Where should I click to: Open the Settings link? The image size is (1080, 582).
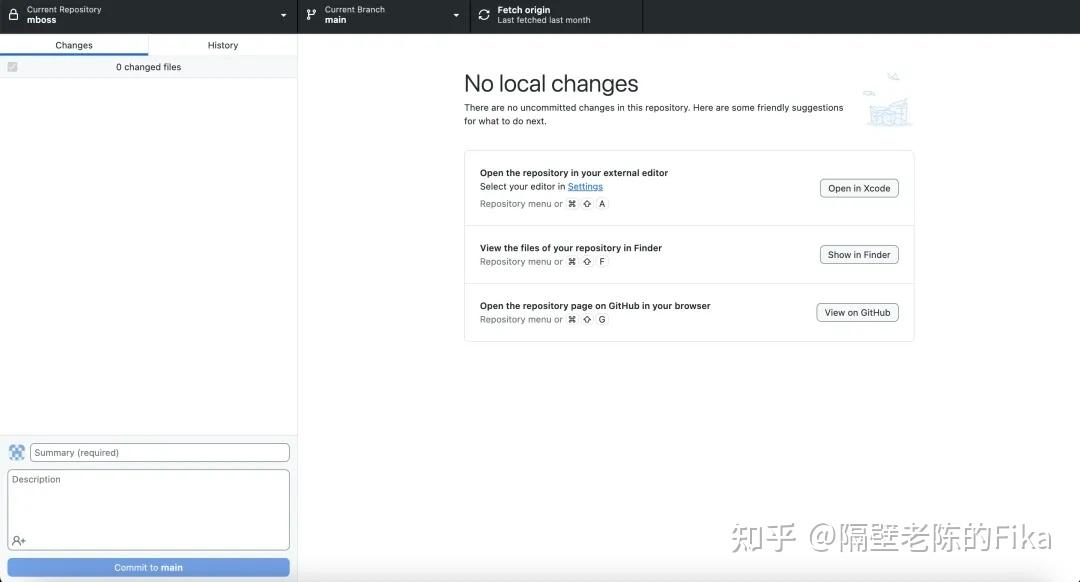[585, 186]
